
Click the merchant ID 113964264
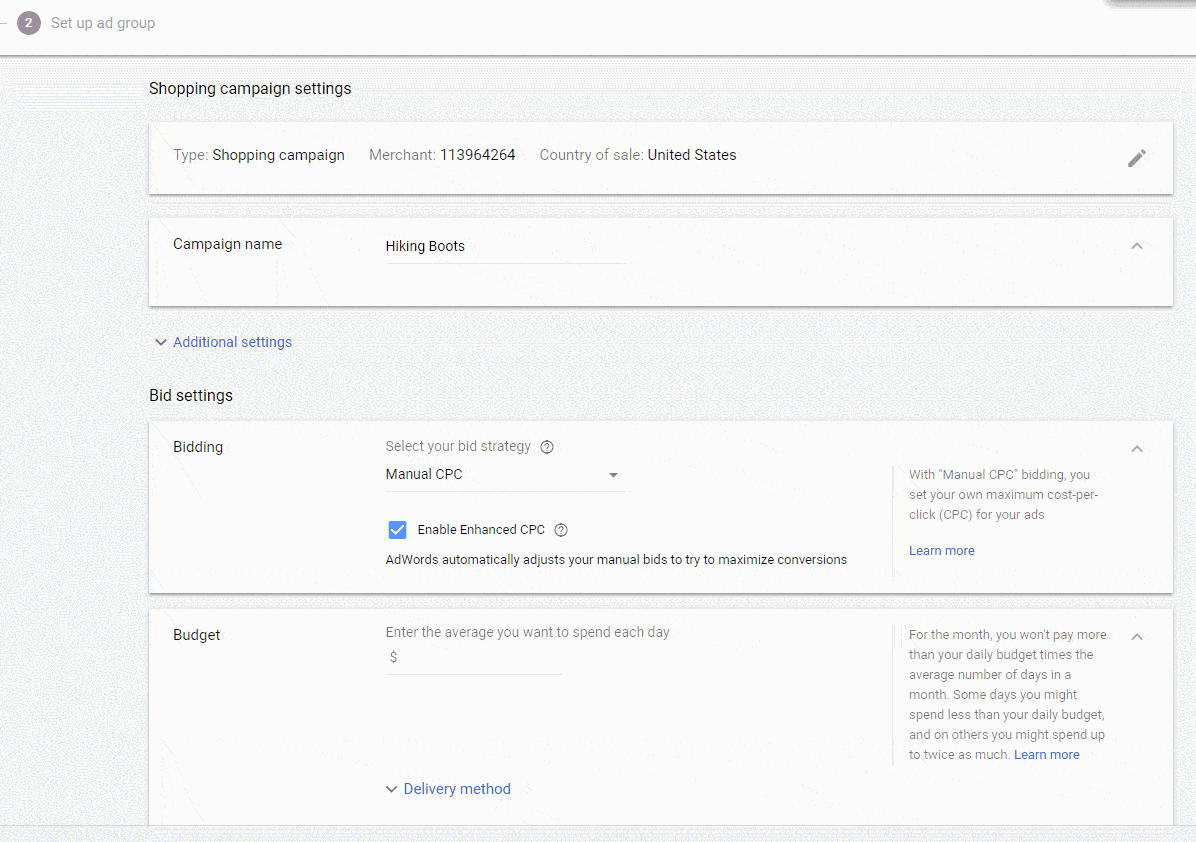tap(477, 155)
